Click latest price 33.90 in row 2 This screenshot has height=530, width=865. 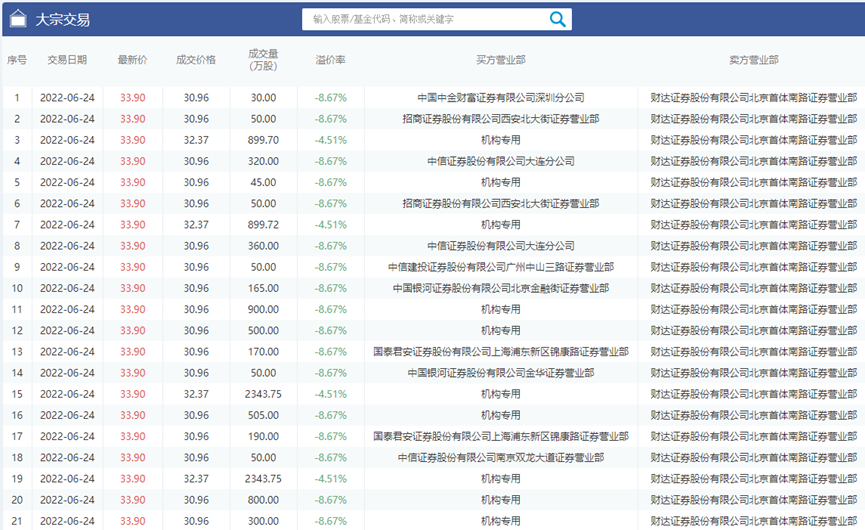tap(132, 119)
